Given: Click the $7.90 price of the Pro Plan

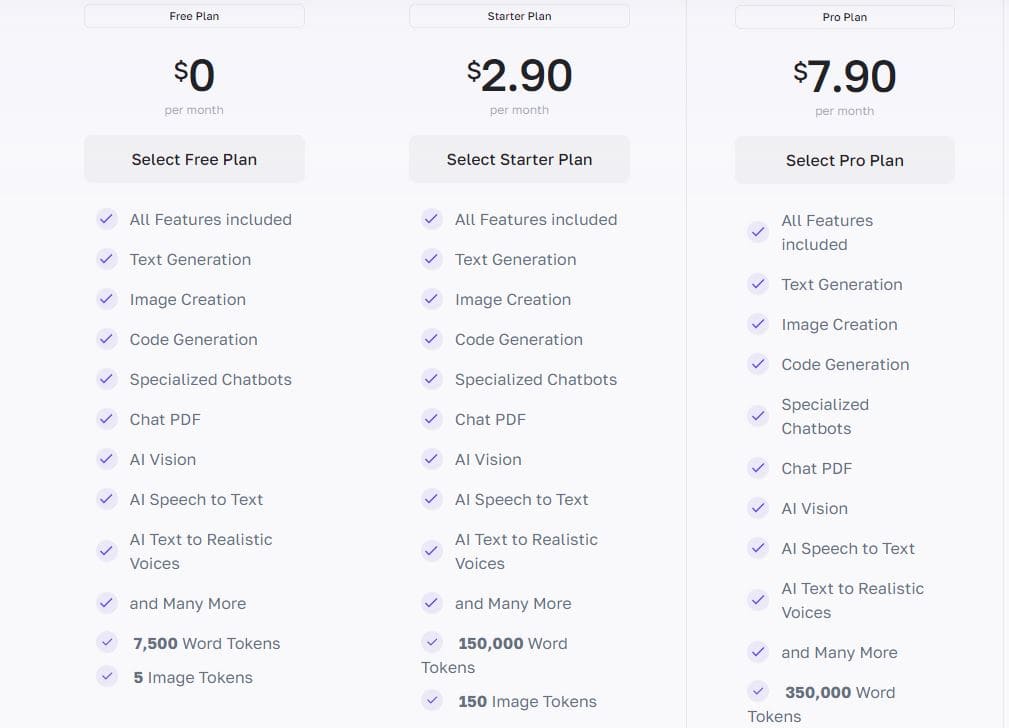Looking at the screenshot, I should (844, 74).
